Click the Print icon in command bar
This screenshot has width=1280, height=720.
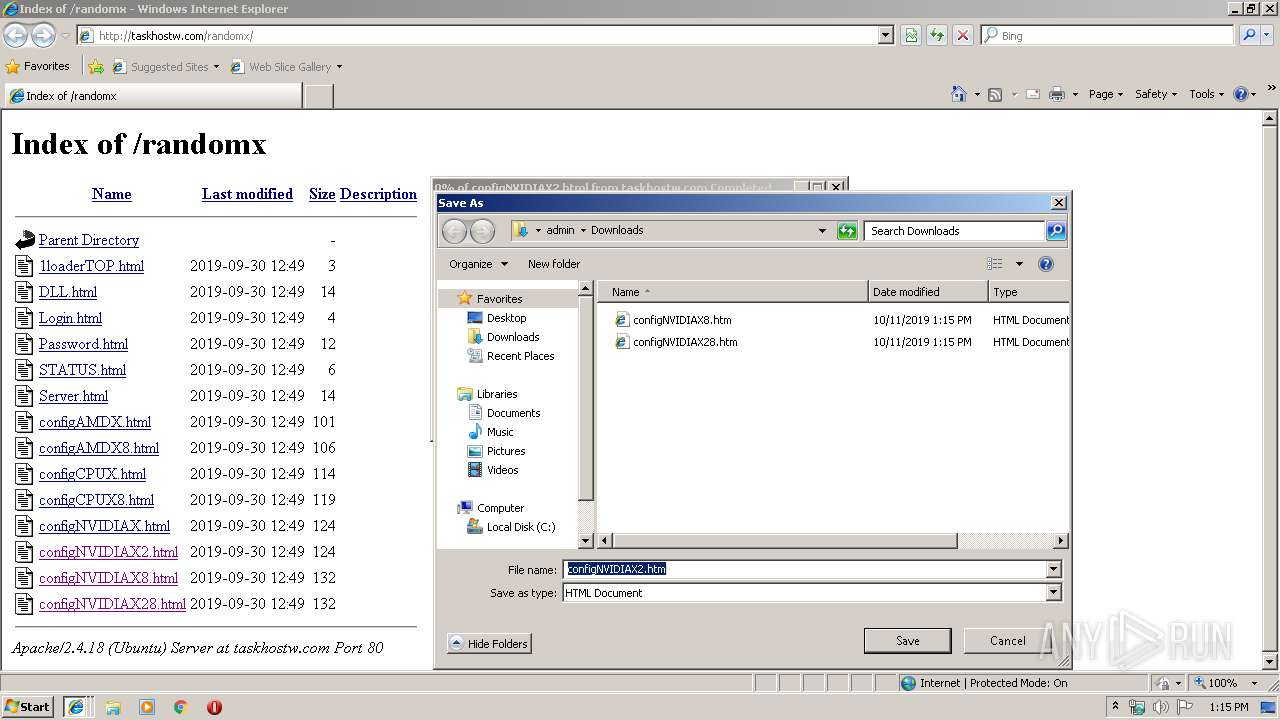coord(1057,94)
